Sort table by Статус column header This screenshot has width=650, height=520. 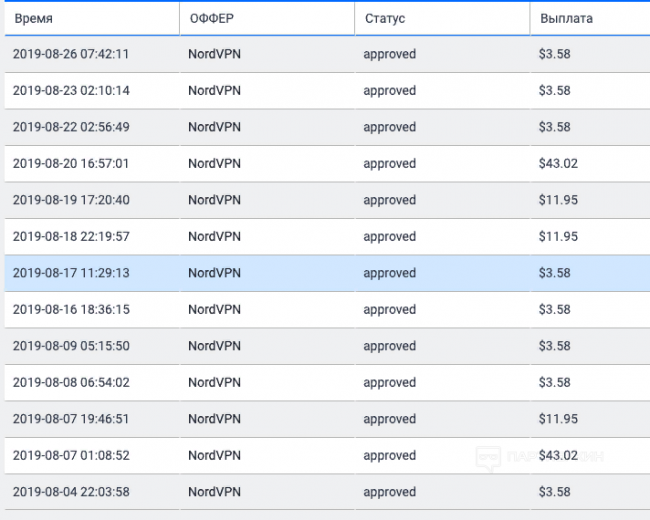coord(384,19)
